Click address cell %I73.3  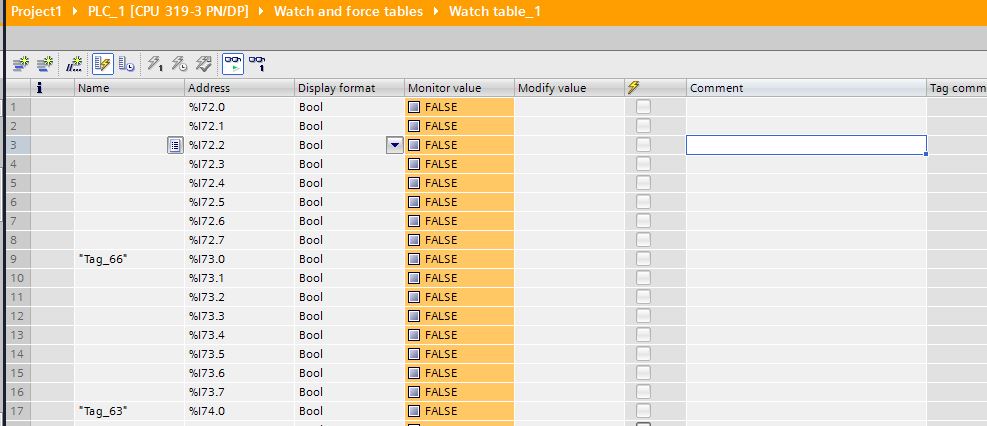(240, 316)
